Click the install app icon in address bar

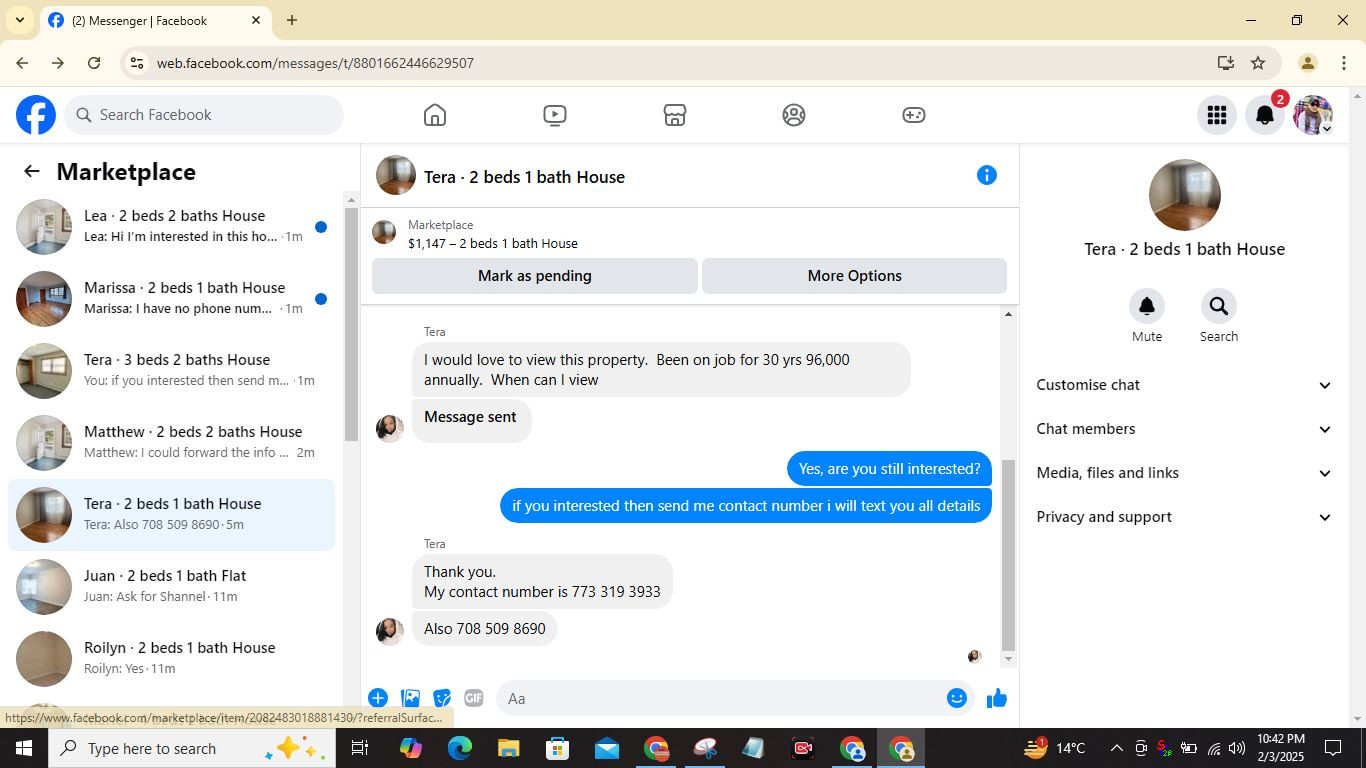coord(1225,63)
